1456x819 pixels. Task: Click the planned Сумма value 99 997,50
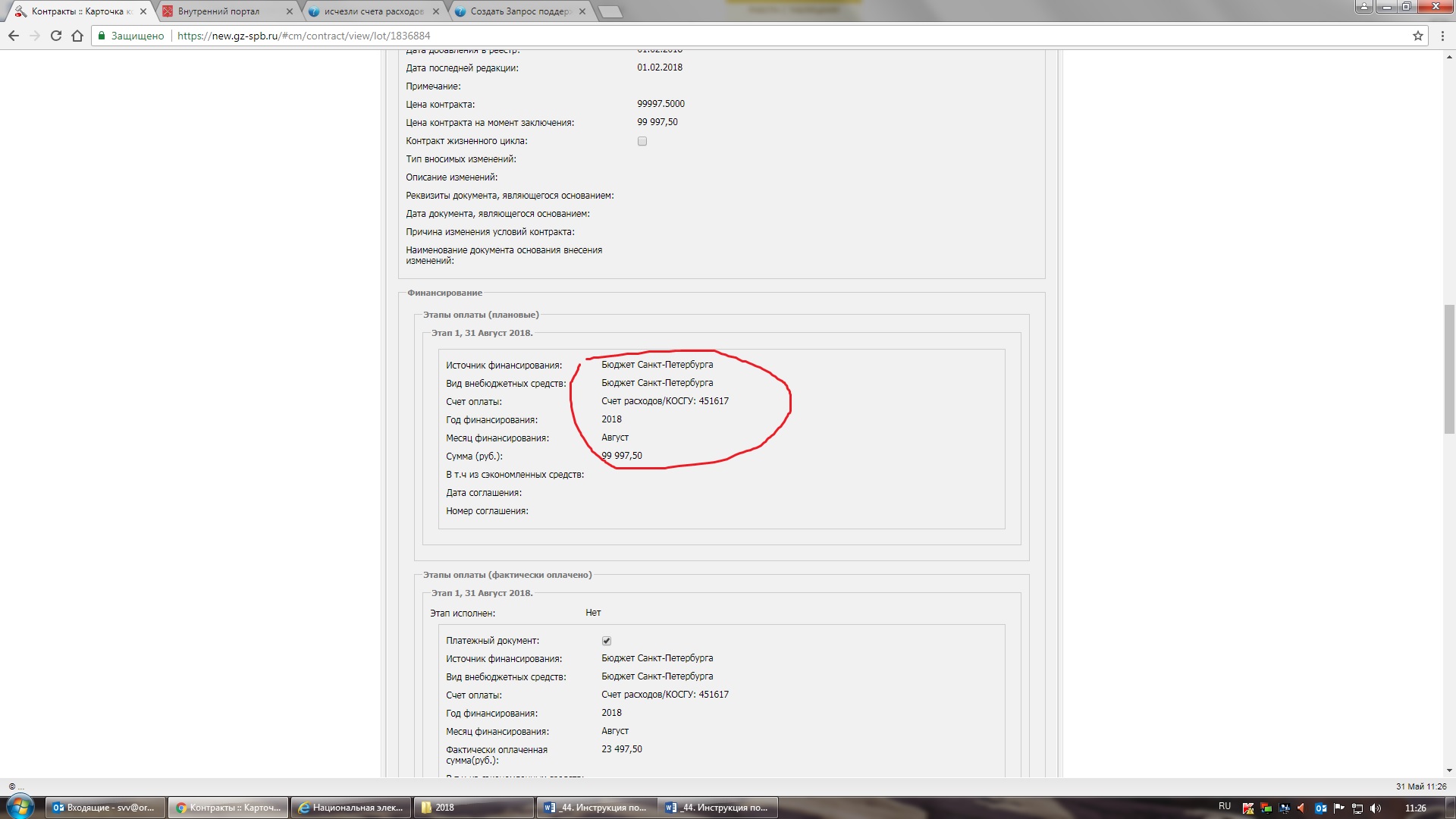point(622,456)
